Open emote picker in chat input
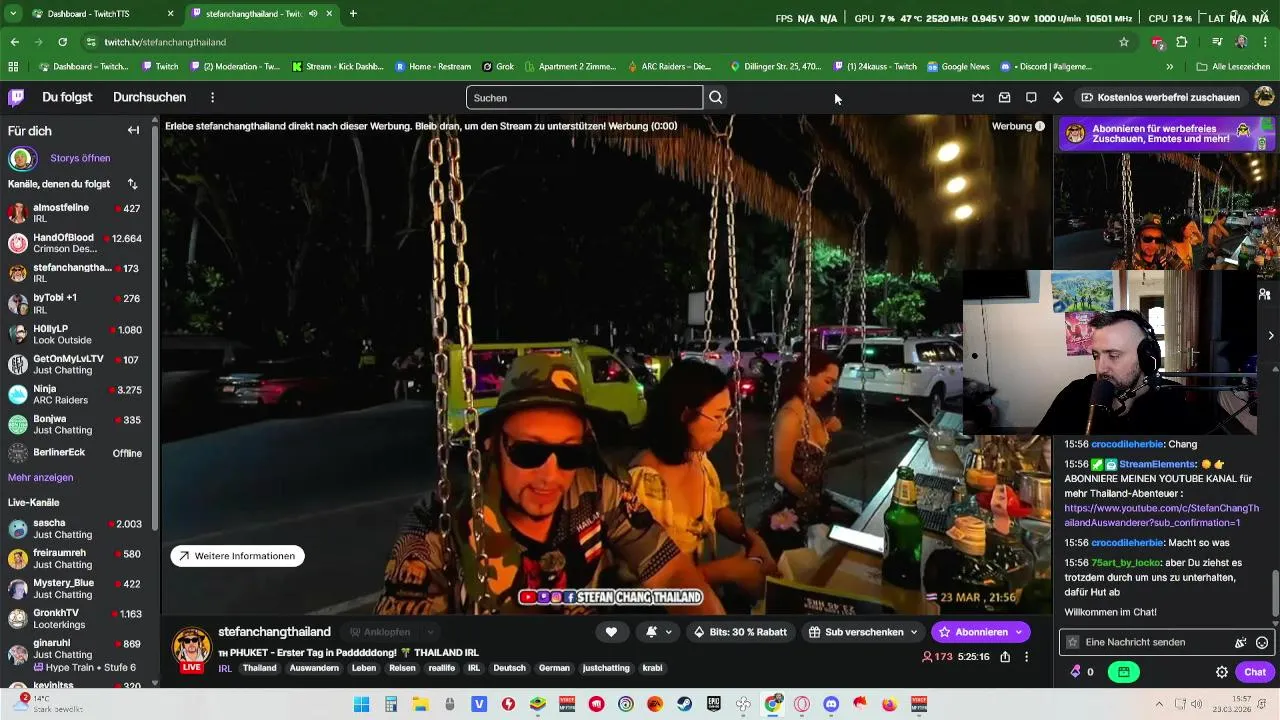1280x720 pixels. tap(1262, 643)
